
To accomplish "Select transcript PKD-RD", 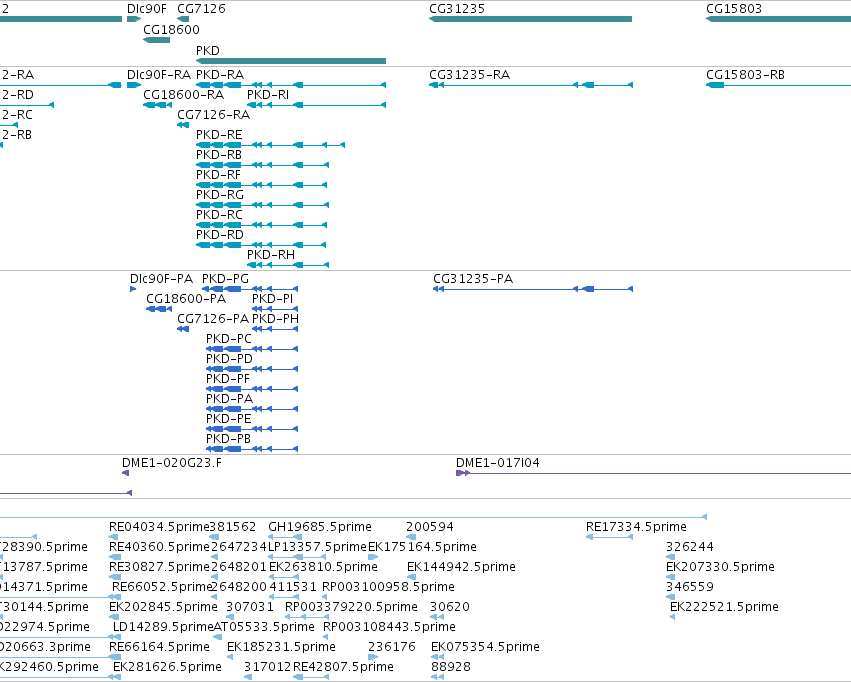I will point(261,245).
